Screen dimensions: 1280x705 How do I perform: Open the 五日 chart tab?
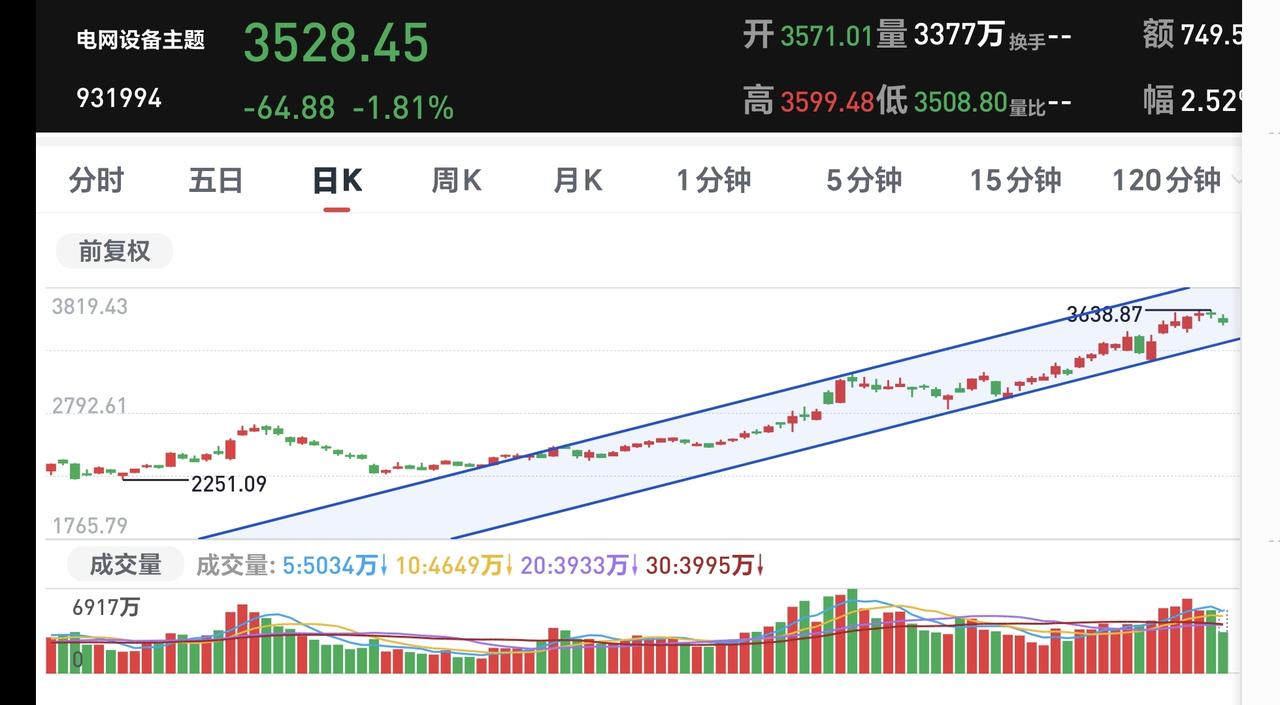pos(216,180)
